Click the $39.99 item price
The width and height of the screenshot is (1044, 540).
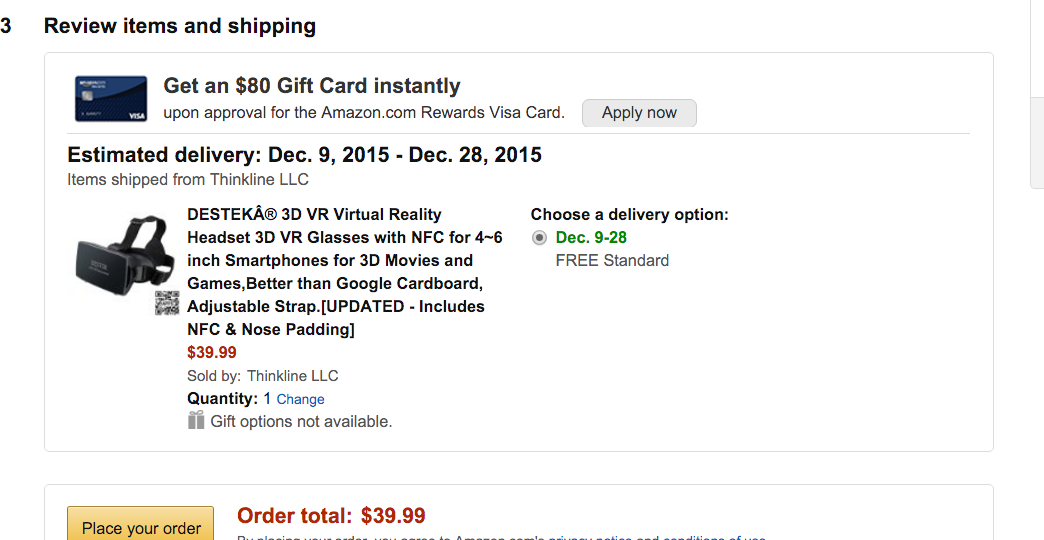pyautogui.click(x=212, y=352)
